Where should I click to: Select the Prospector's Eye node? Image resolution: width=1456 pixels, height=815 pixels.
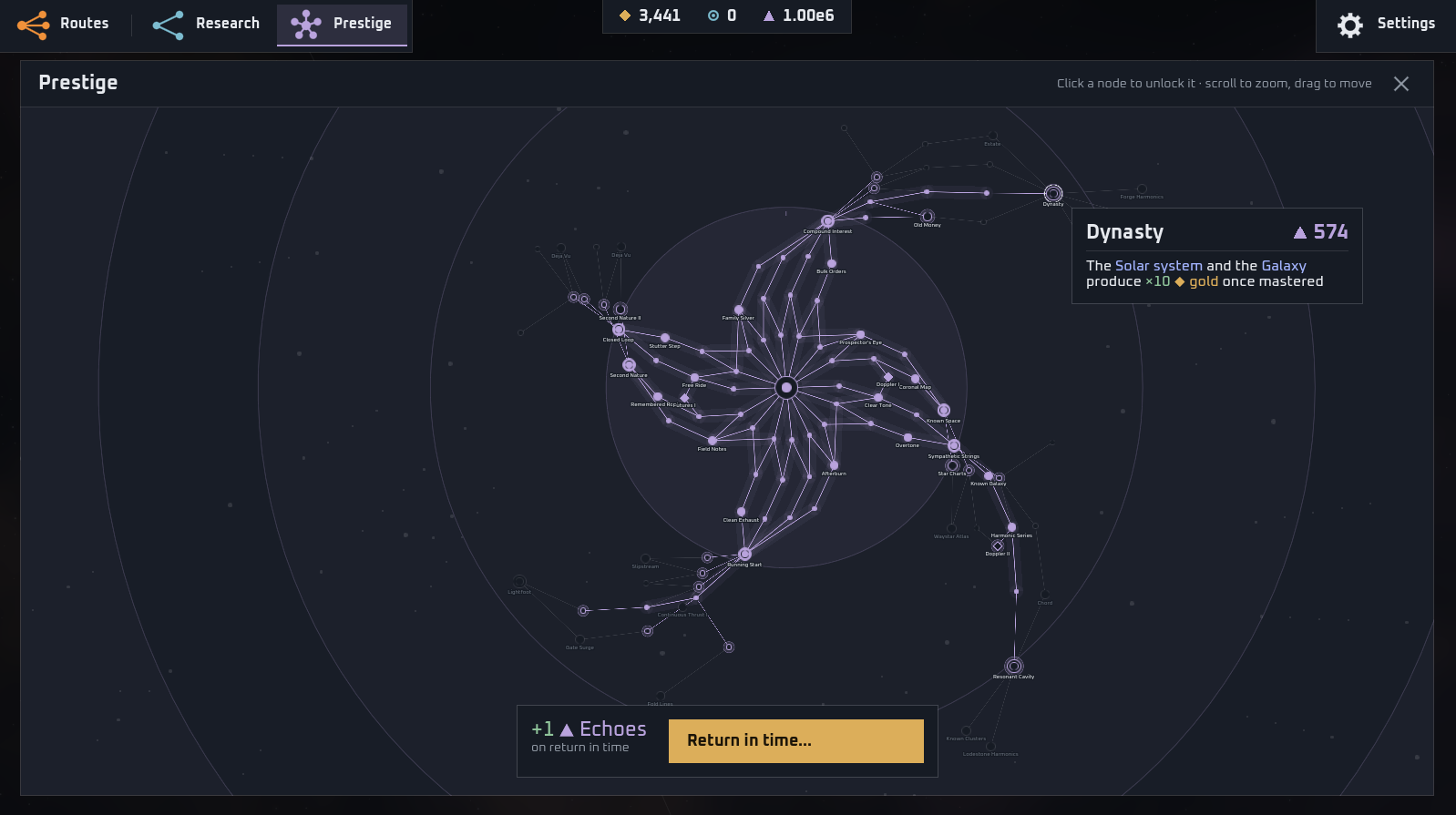point(860,335)
